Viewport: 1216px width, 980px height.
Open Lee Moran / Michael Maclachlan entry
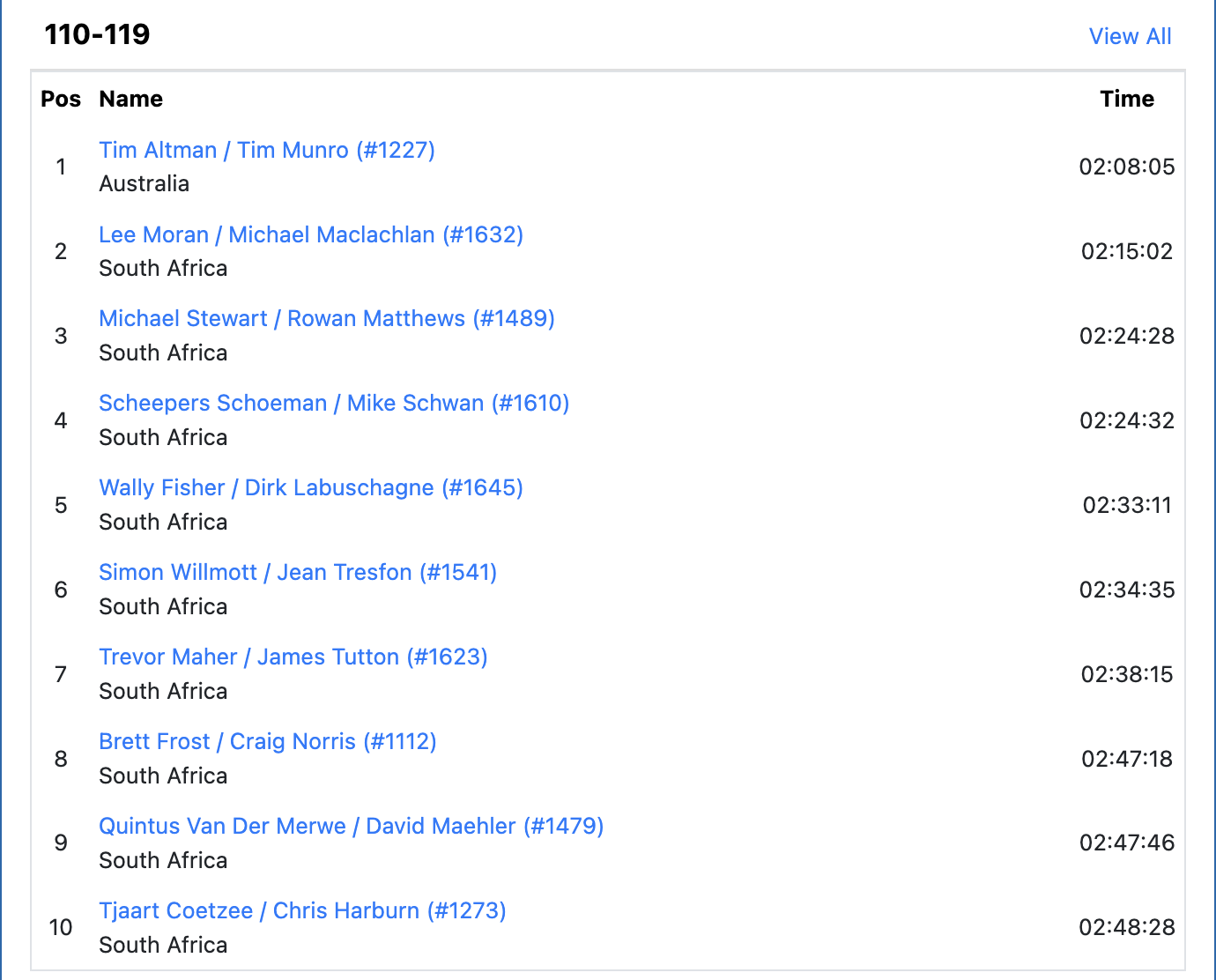(x=311, y=234)
